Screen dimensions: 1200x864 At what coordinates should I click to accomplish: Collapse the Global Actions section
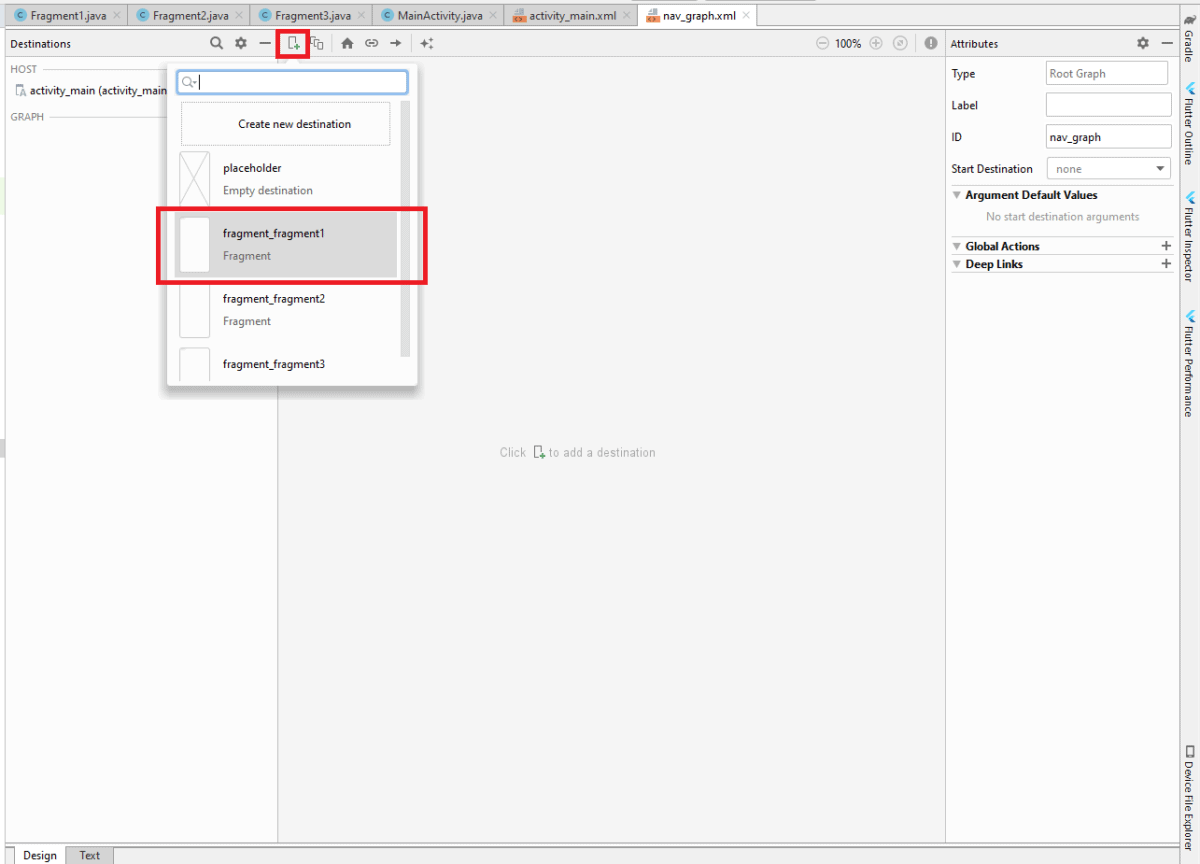pyautogui.click(x=956, y=246)
